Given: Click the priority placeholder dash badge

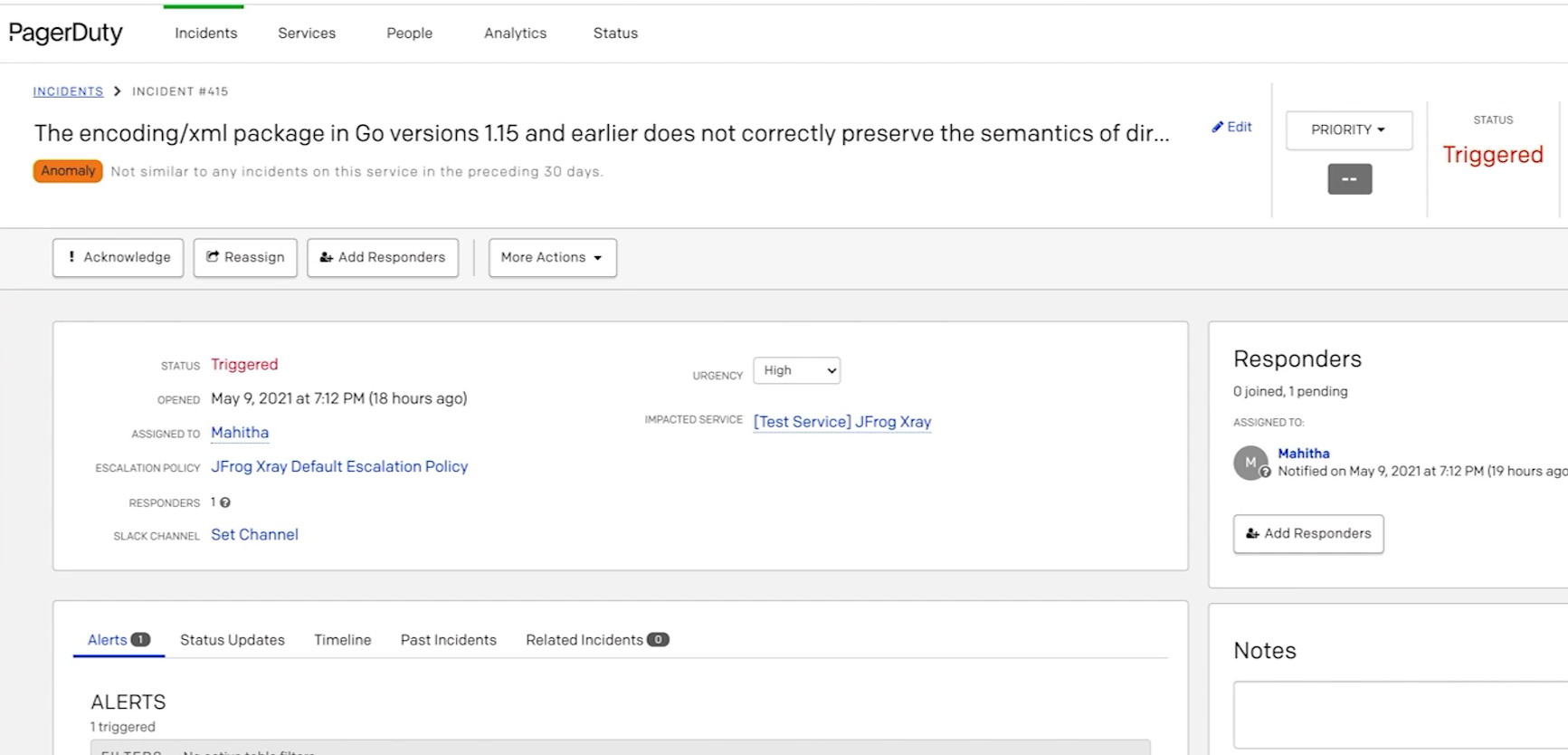Looking at the screenshot, I should click(1349, 179).
